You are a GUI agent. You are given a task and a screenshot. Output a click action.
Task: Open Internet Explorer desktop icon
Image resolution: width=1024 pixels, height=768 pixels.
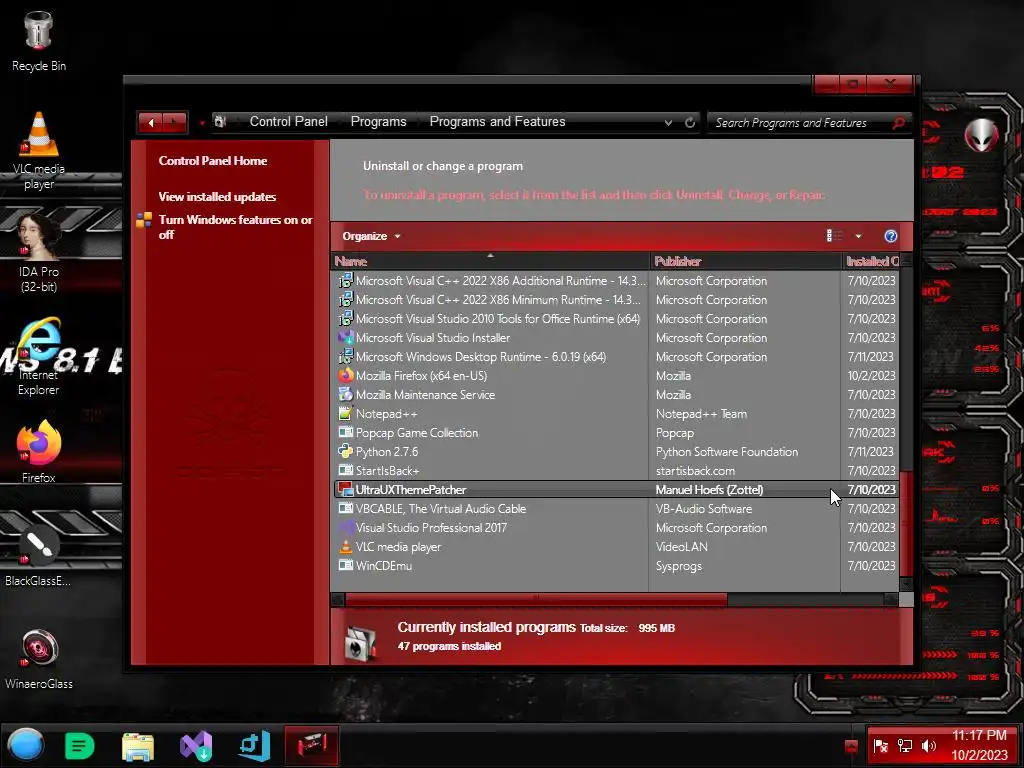click(x=39, y=356)
